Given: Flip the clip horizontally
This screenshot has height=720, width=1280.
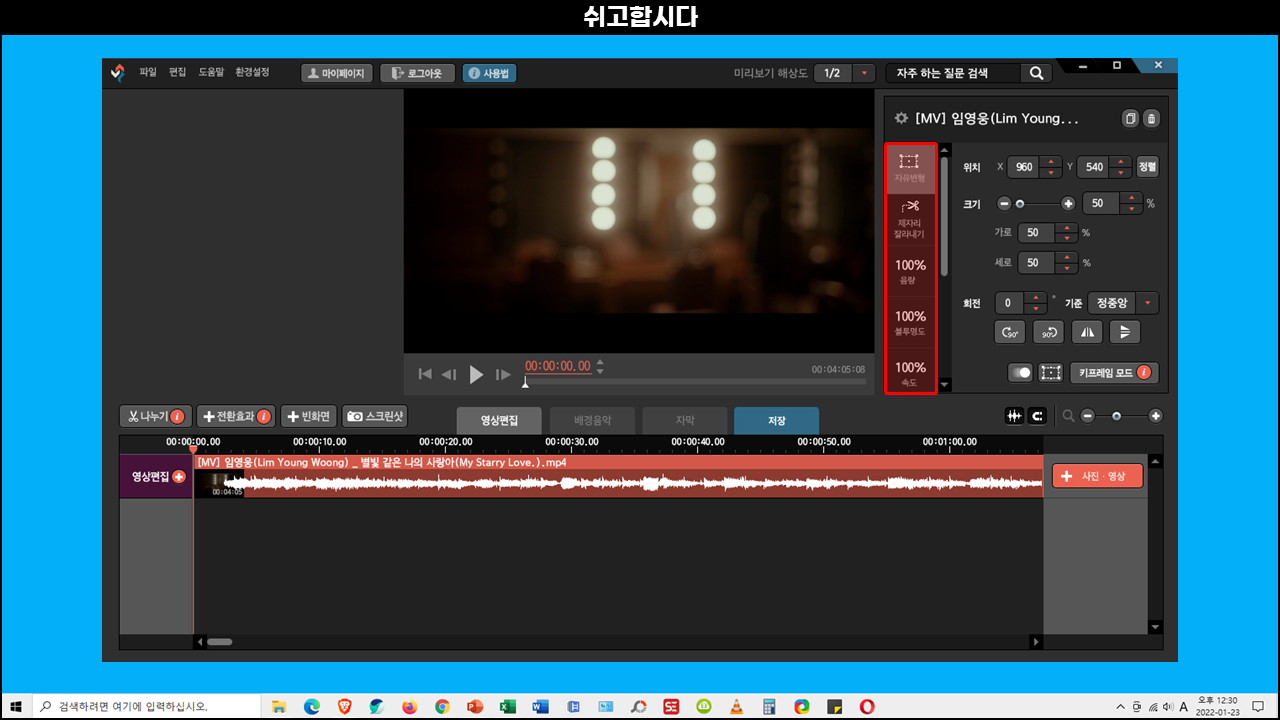Looking at the screenshot, I should 1087,332.
